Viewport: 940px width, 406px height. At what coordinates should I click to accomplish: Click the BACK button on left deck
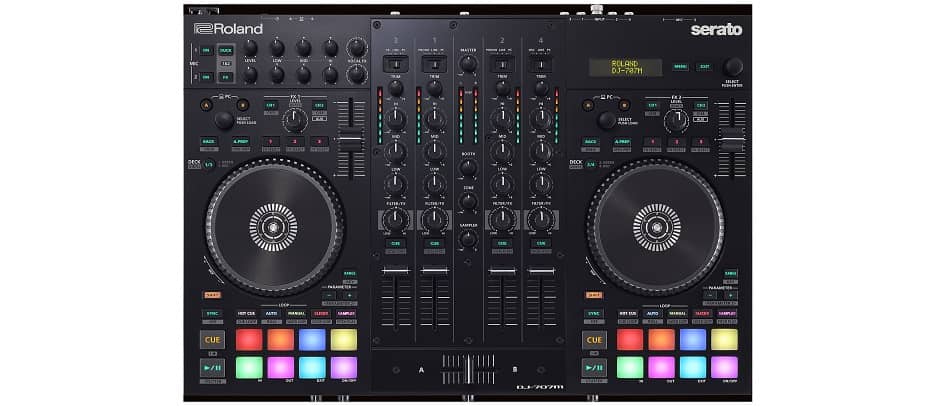click(209, 142)
